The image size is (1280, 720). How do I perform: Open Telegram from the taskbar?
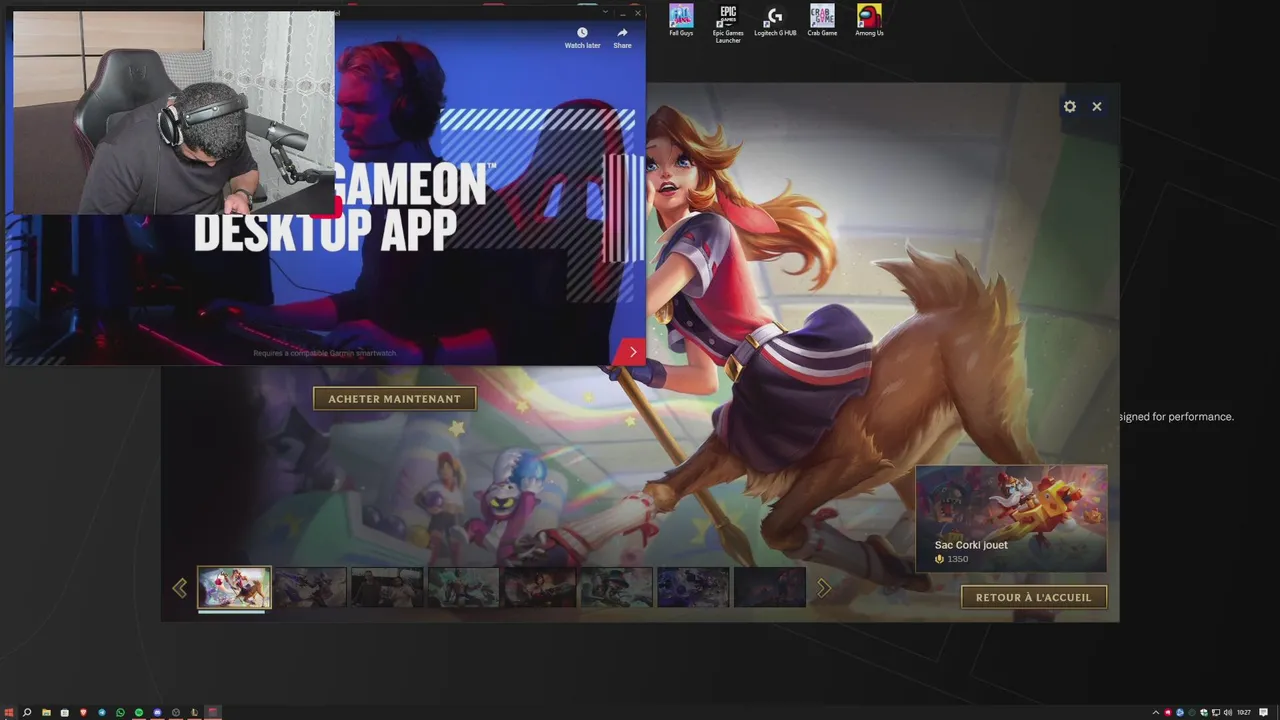(x=102, y=712)
